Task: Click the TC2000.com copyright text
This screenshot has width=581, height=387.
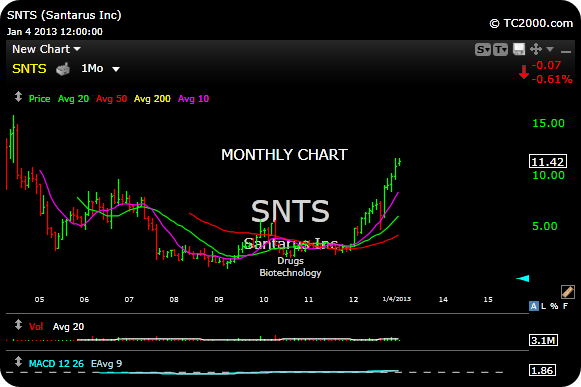Action: (531, 23)
